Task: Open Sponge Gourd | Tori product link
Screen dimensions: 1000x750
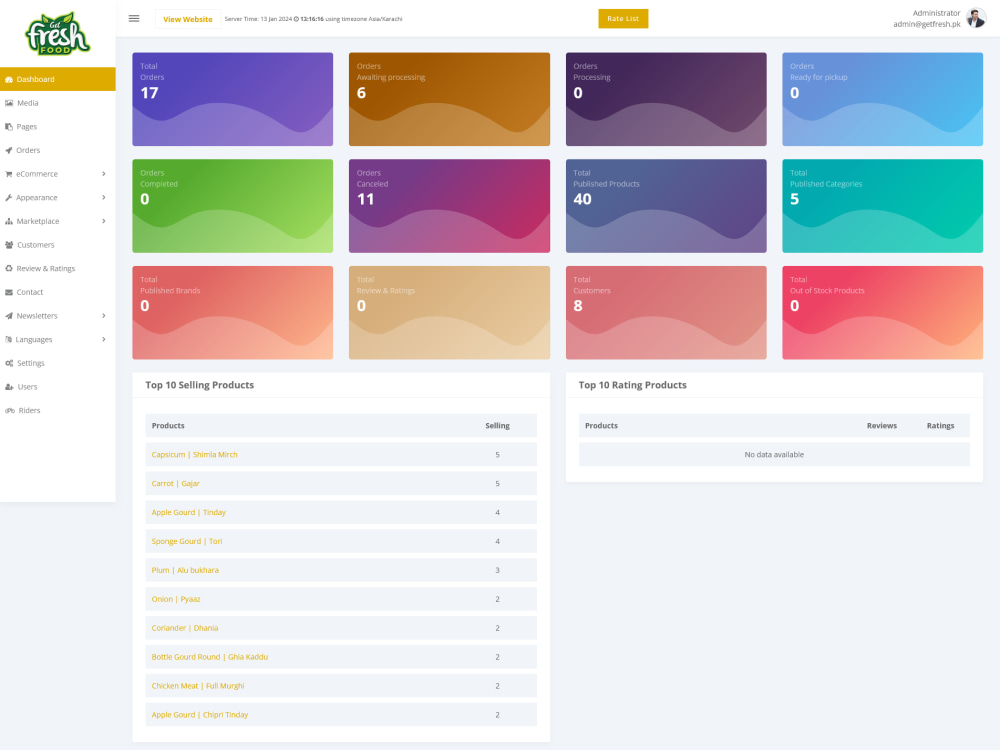Action: pos(187,541)
